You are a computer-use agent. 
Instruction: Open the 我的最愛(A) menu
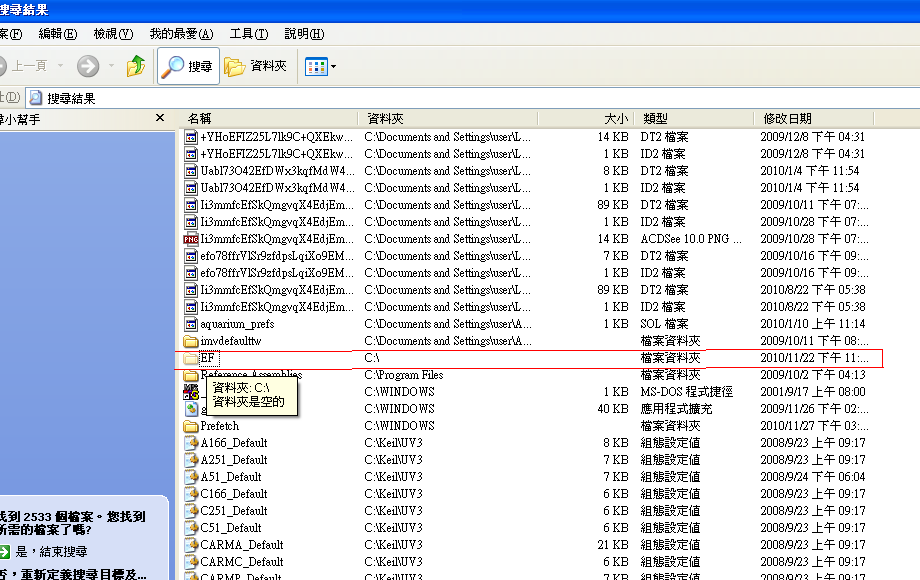pyautogui.click(x=181, y=34)
